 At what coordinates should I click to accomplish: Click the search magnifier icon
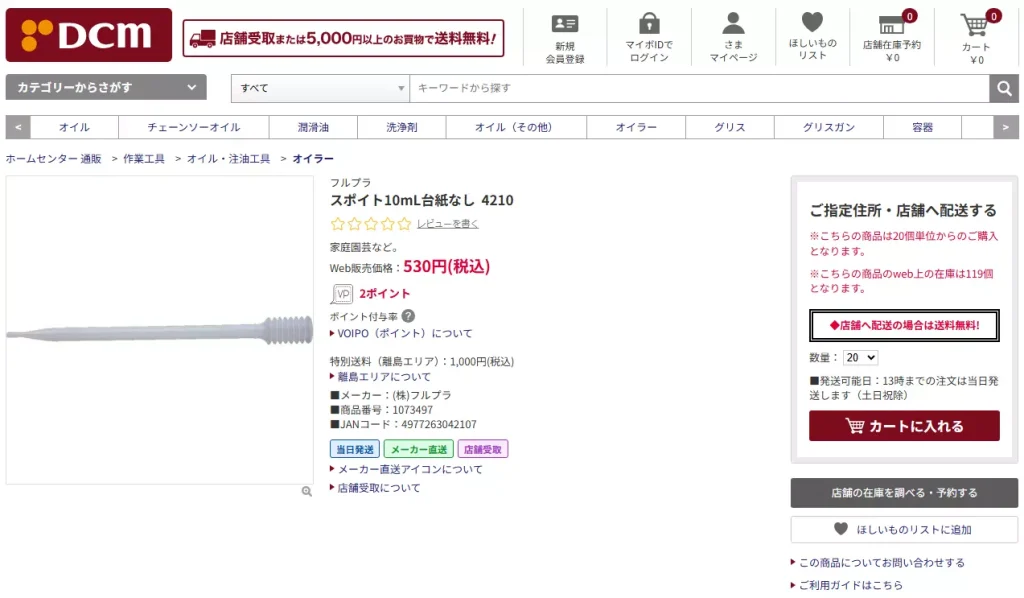pyautogui.click(x=1005, y=88)
